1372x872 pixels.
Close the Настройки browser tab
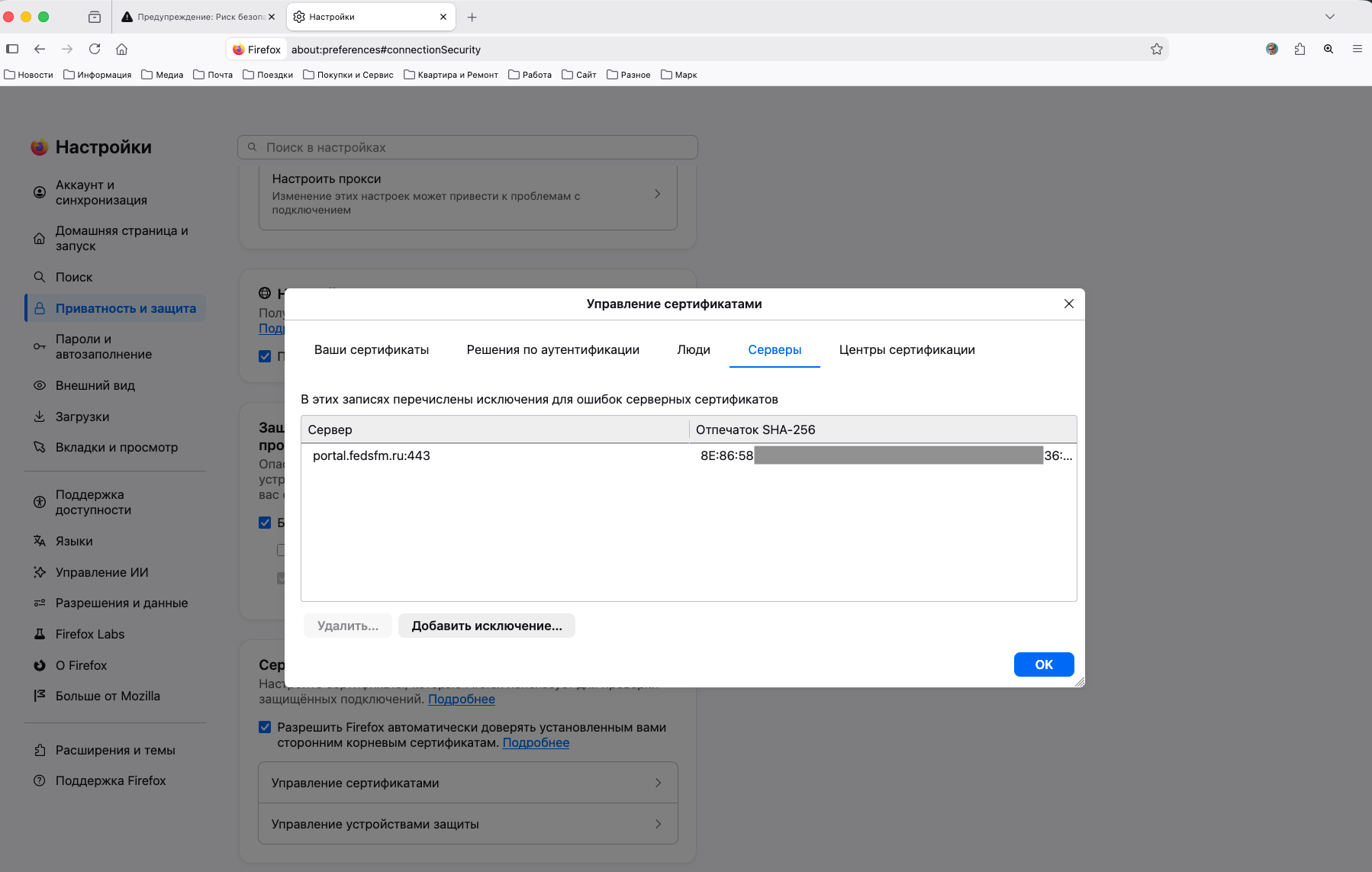(x=443, y=17)
